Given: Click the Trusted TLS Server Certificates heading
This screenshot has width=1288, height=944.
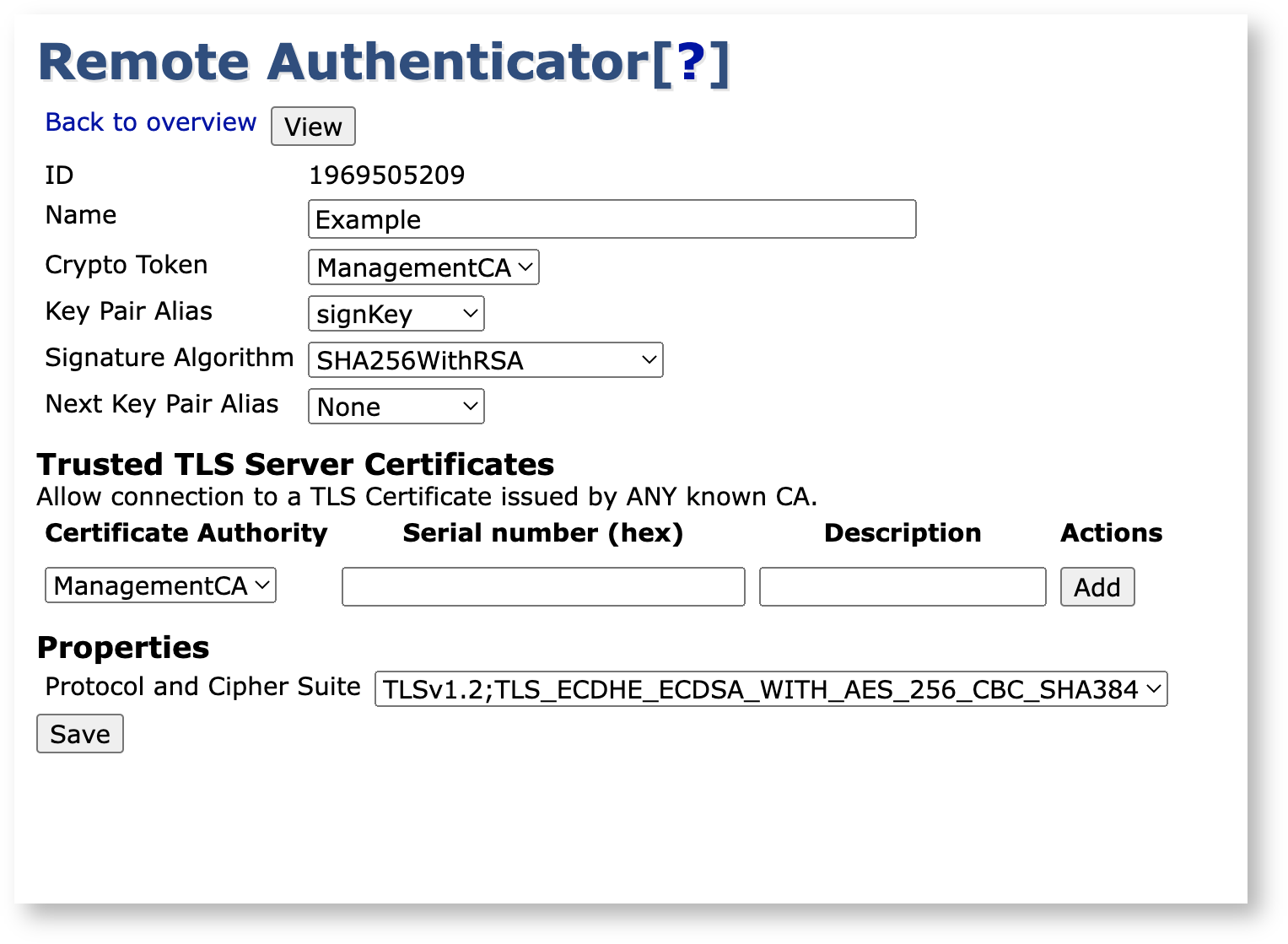Looking at the screenshot, I should tap(294, 464).
